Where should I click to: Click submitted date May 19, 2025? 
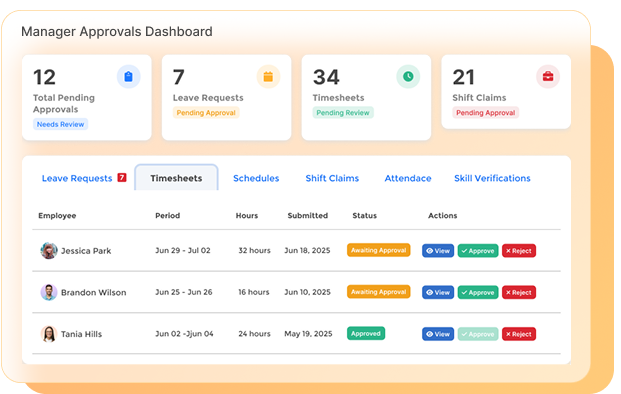(x=308, y=333)
